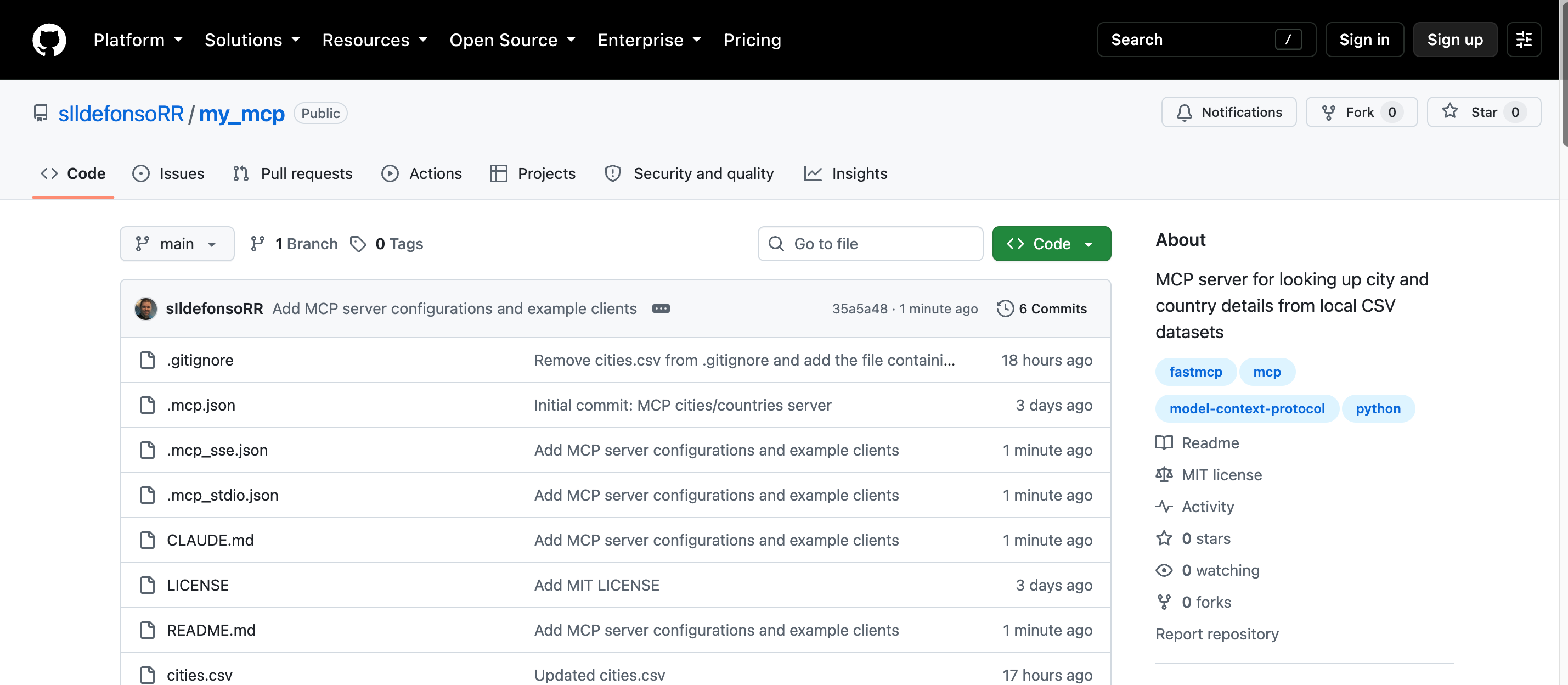Open the Pricing page link
This screenshot has height=685, width=1568.
coord(752,40)
